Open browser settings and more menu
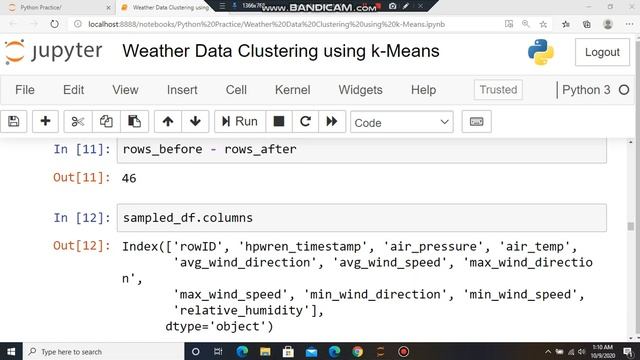Viewport: 640px width, 360px height. (629, 24)
